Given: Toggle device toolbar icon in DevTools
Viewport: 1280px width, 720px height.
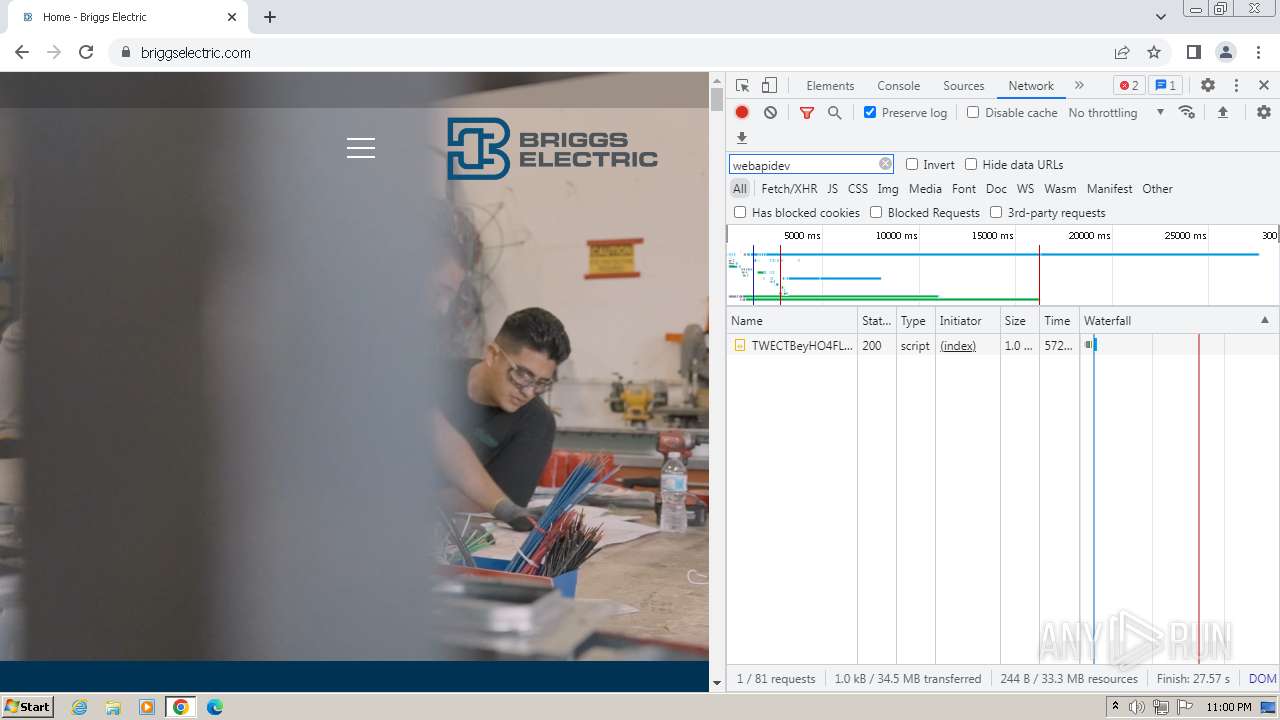Looking at the screenshot, I should 769,86.
